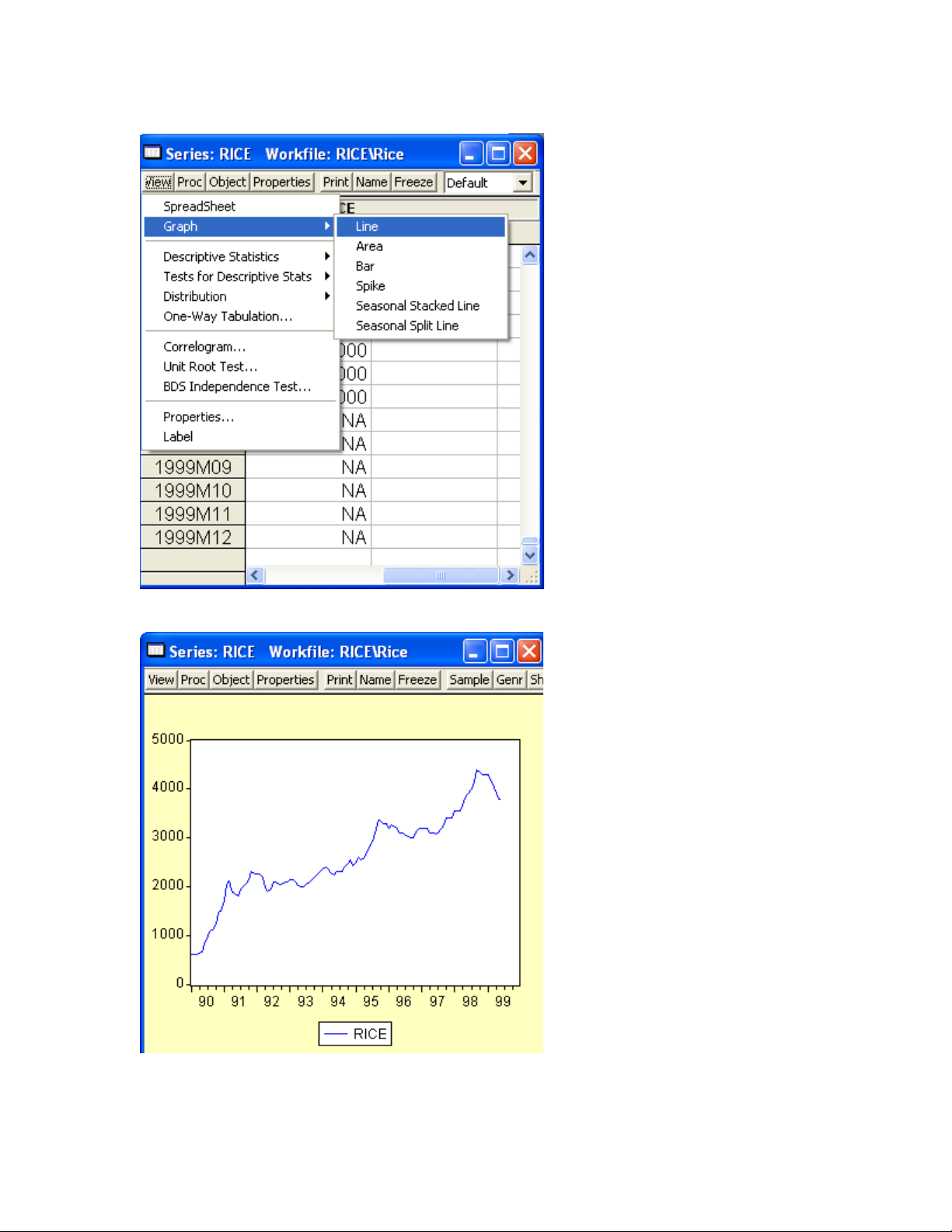
Task: Select row header 1999M09
Action: (193, 467)
